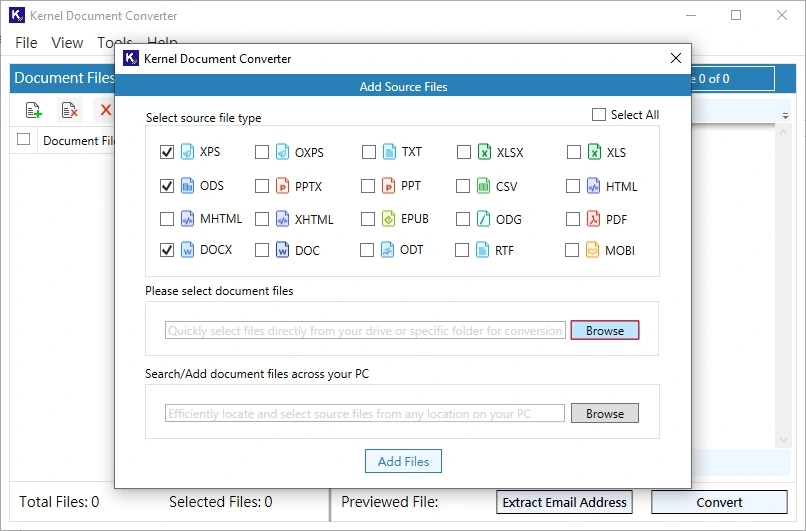Viewport: 806px width, 531px height.
Task: Open the Tools menu
Action: 115,41
